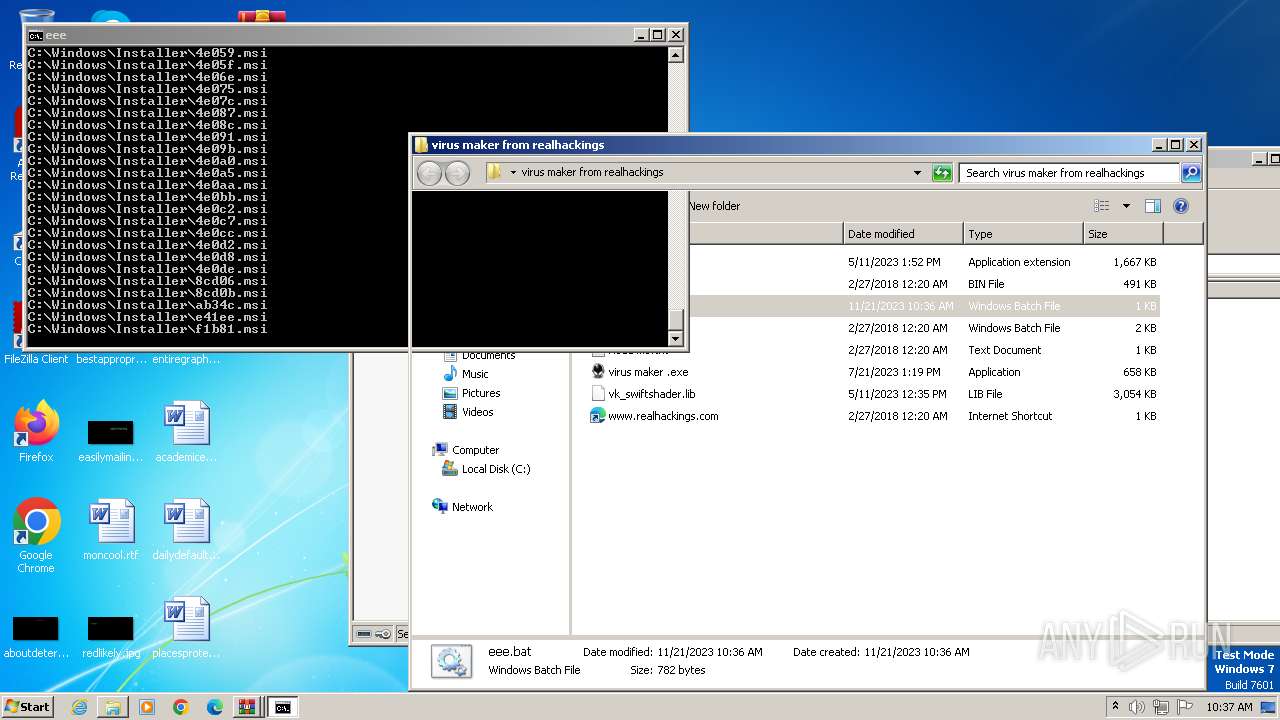The image size is (1280, 720).
Task: Click the Change your view icon
Action: click(x=1102, y=206)
